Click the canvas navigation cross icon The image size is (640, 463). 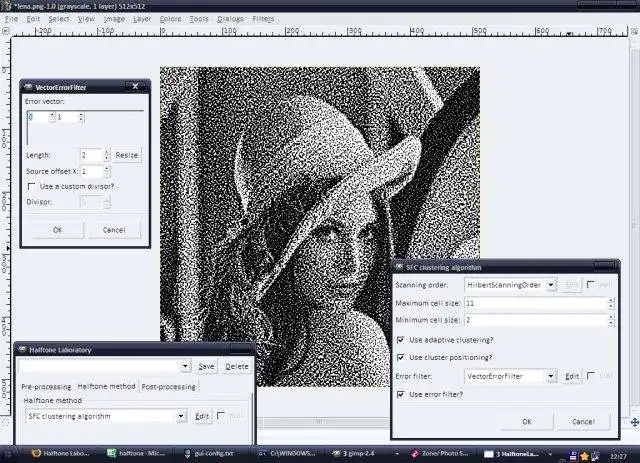click(635, 422)
